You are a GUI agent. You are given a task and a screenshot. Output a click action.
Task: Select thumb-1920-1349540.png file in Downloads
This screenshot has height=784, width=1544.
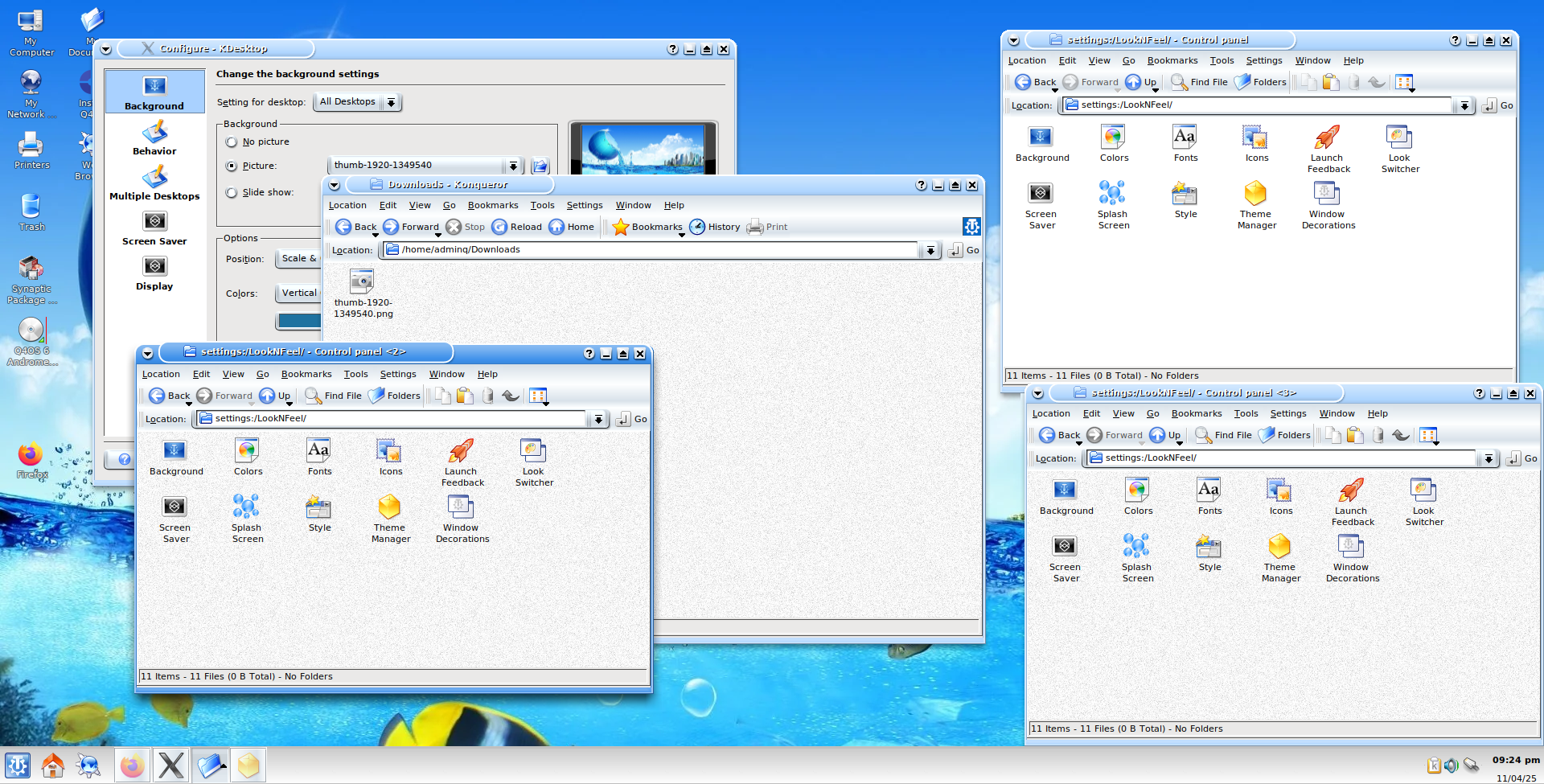click(x=363, y=293)
